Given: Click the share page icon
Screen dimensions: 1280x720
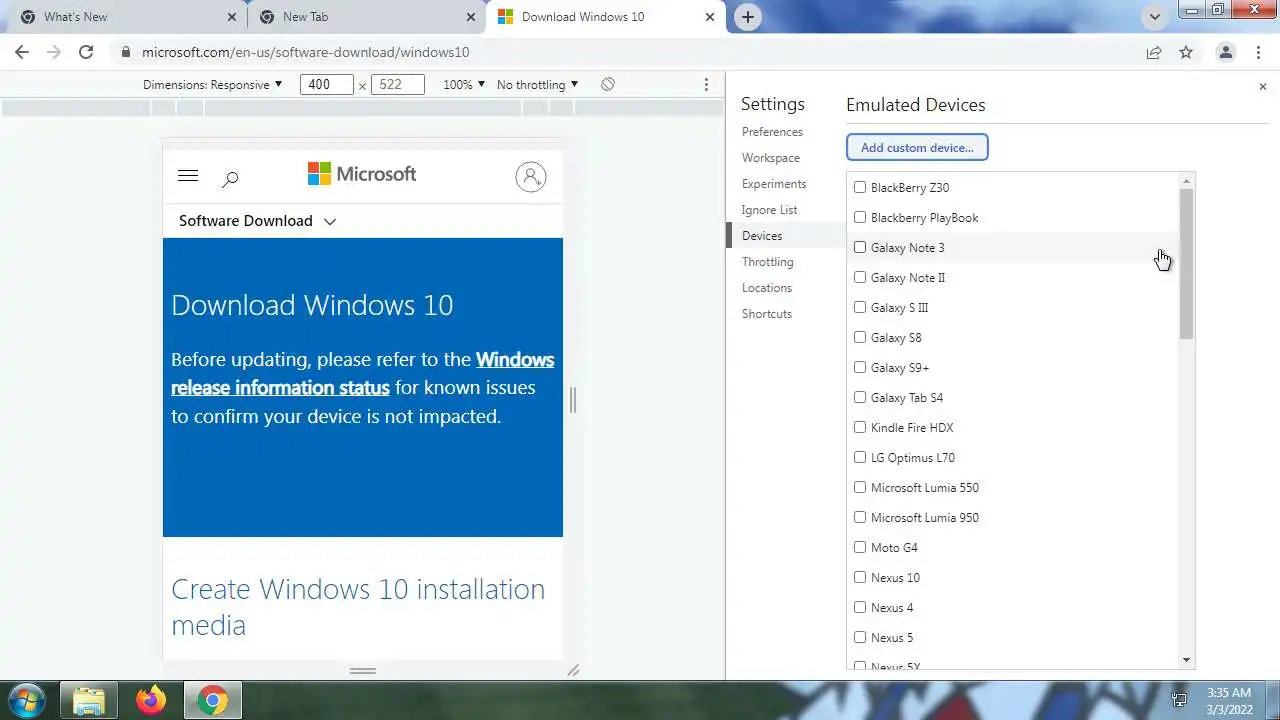Looking at the screenshot, I should tap(1154, 52).
